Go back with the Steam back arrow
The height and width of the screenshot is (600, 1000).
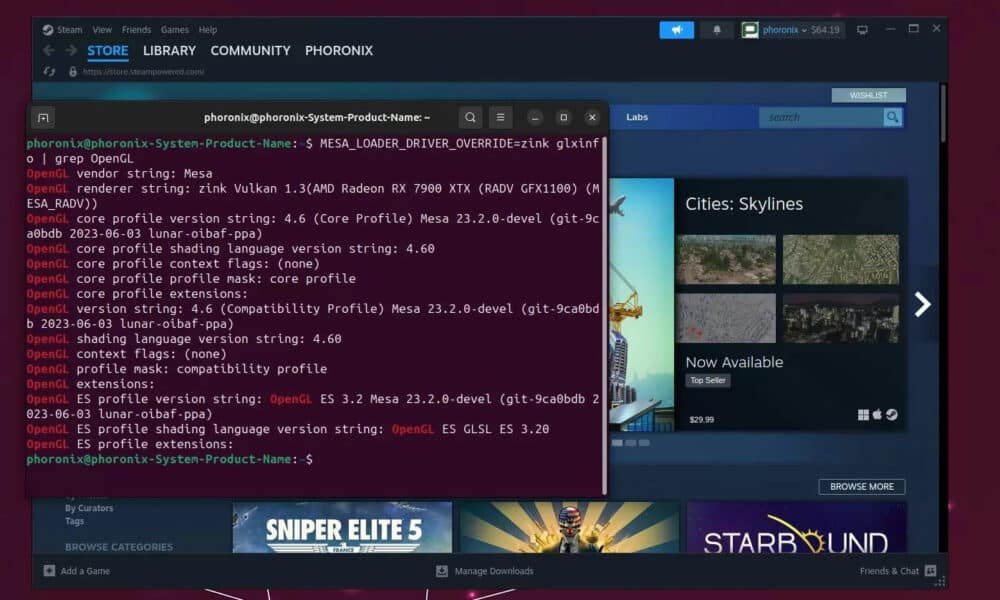pos(48,50)
